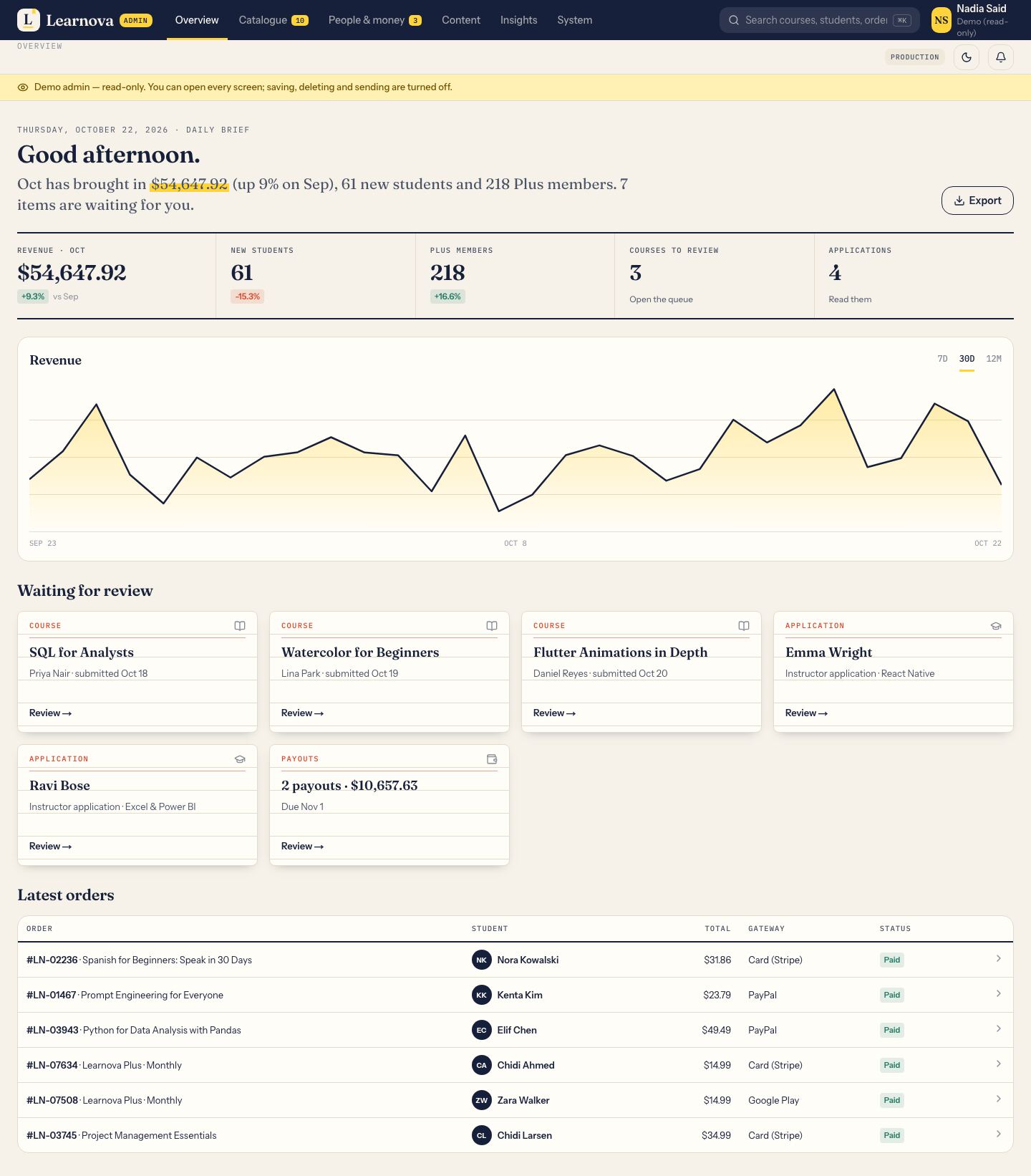Image resolution: width=1031 pixels, height=1176 pixels.
Task: Switch revenue chart to 7D
Action: tap(942, 359)
